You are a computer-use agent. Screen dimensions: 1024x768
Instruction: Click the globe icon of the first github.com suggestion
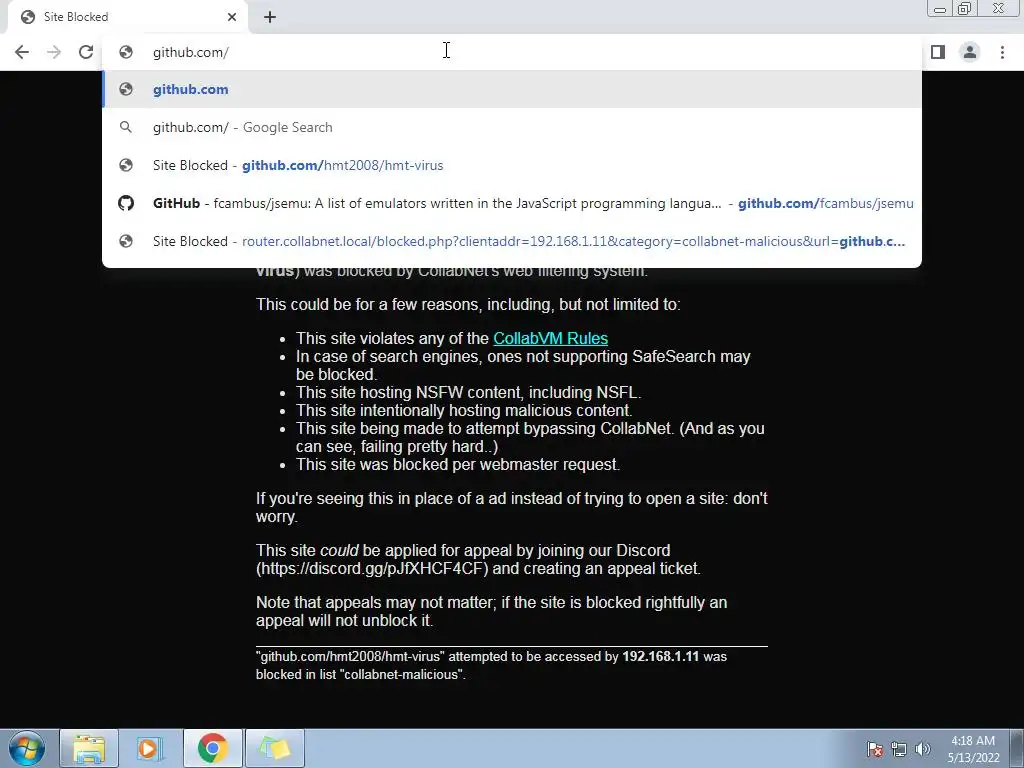(126, 89)
